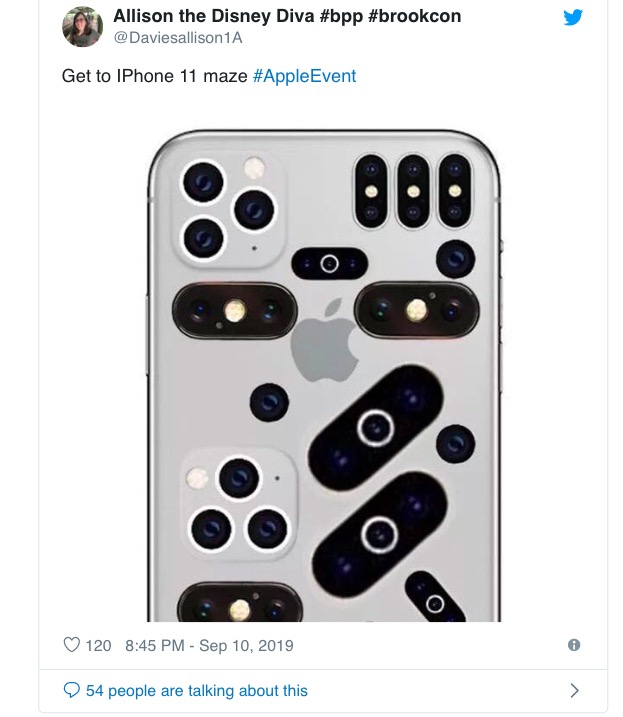The width and height of the screenshot is (623, 717).
Task: Open the 8:45 PM - Sep 10, 2019 timestamp
Action: click(210, 645)
